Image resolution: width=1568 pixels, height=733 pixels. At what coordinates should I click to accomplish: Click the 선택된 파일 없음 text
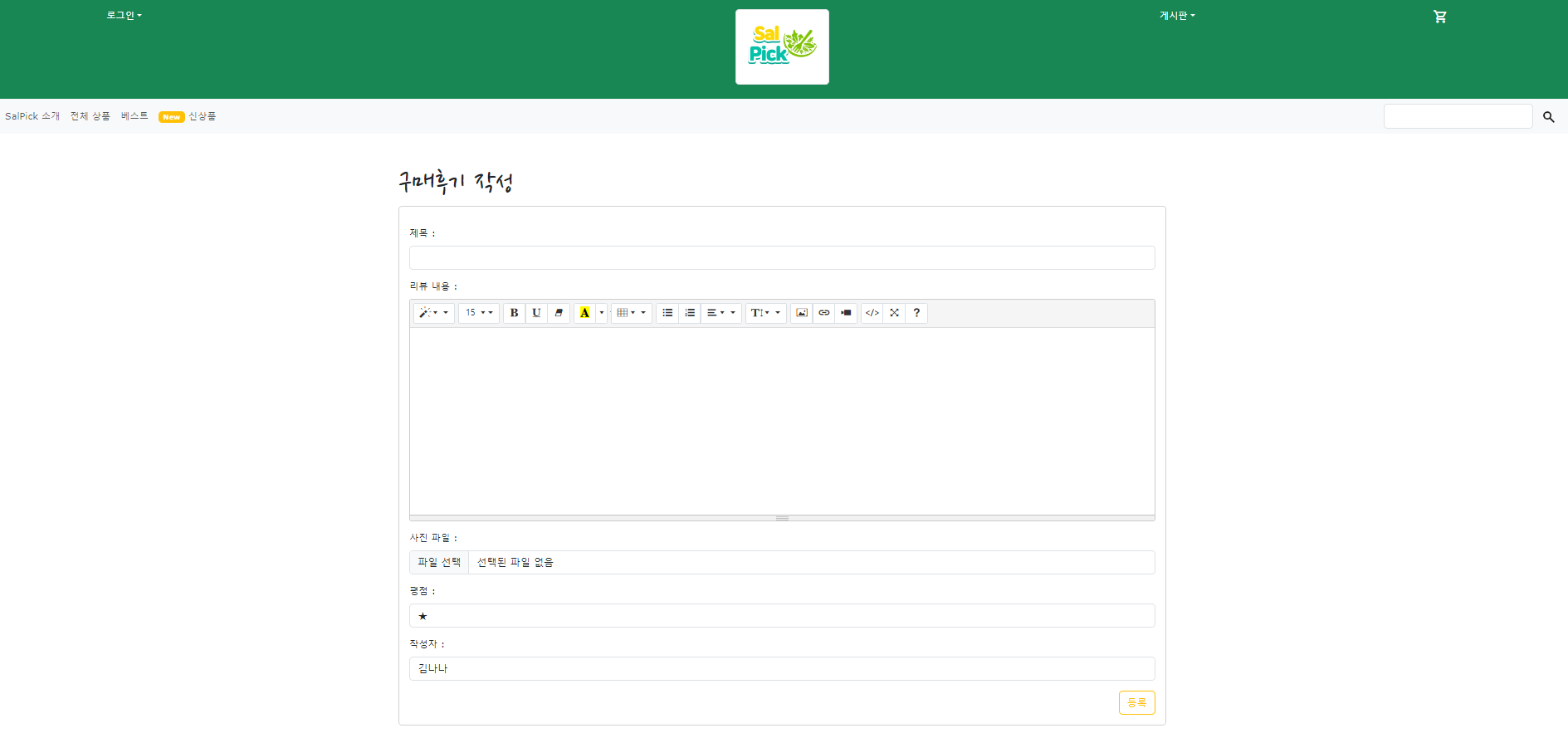tap(515, 562)
